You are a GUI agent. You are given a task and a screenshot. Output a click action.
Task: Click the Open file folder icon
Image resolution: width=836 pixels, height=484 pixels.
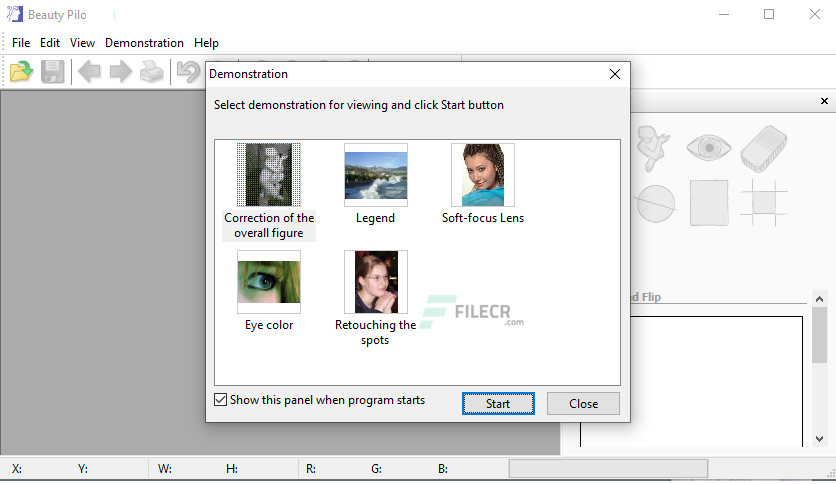click(x=21, y=71)
